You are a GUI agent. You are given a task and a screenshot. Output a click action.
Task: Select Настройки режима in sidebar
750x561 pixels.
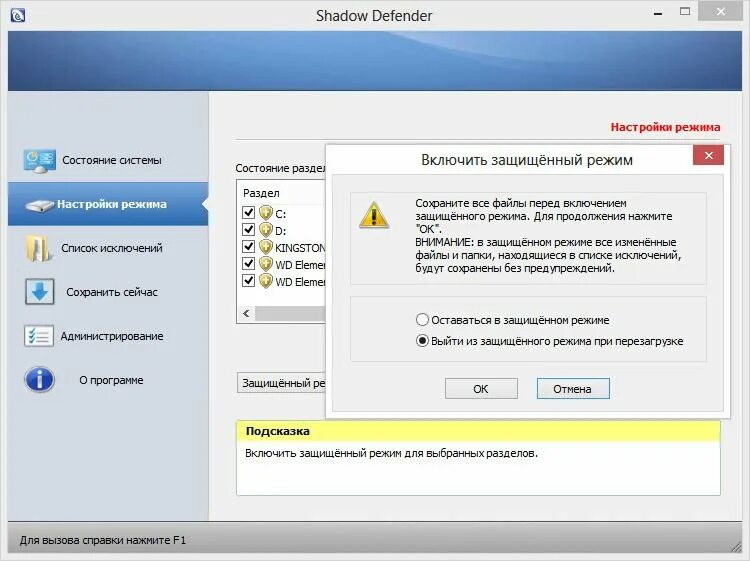pyautogui.click(x=108, y=204)
